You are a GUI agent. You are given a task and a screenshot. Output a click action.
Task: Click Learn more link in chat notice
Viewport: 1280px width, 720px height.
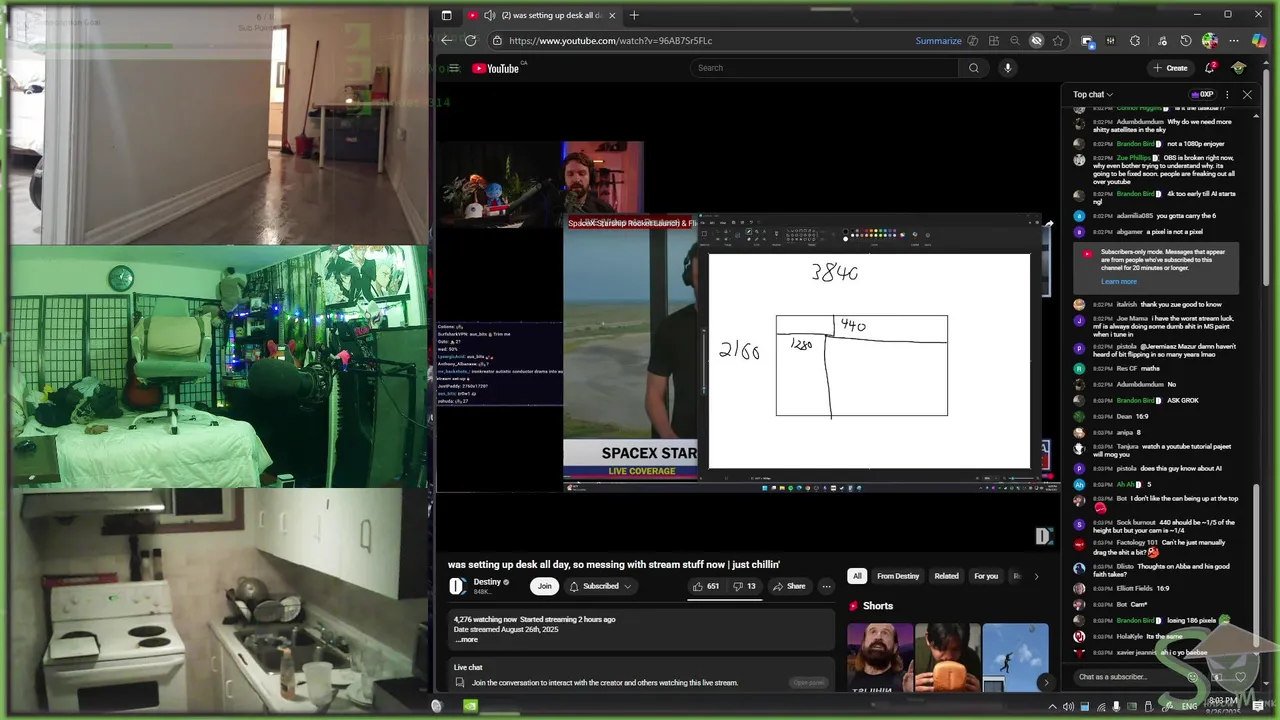click(1119, 281)
